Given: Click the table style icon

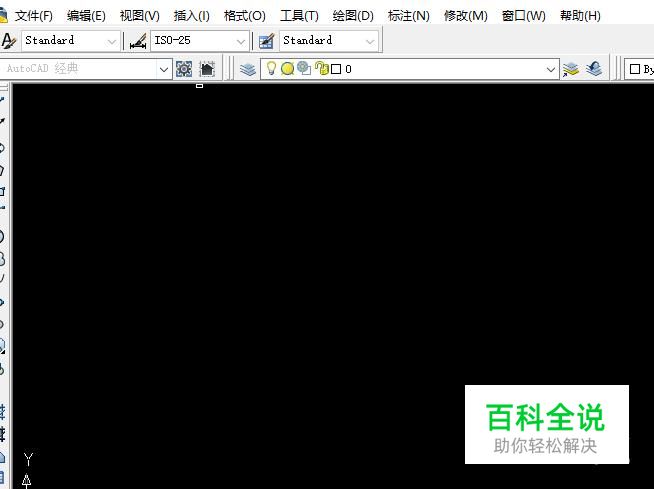Looking at the screenshot, I should tap(267, 41).
